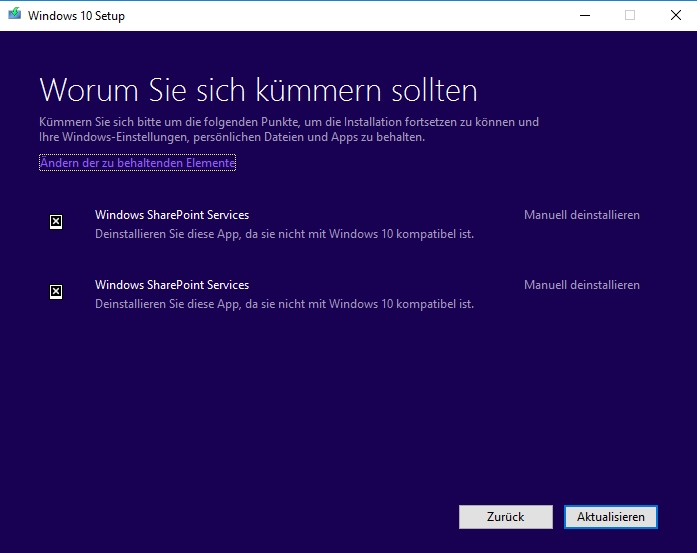
Task: Click the disabled maximize button
Action: (630, 16)
